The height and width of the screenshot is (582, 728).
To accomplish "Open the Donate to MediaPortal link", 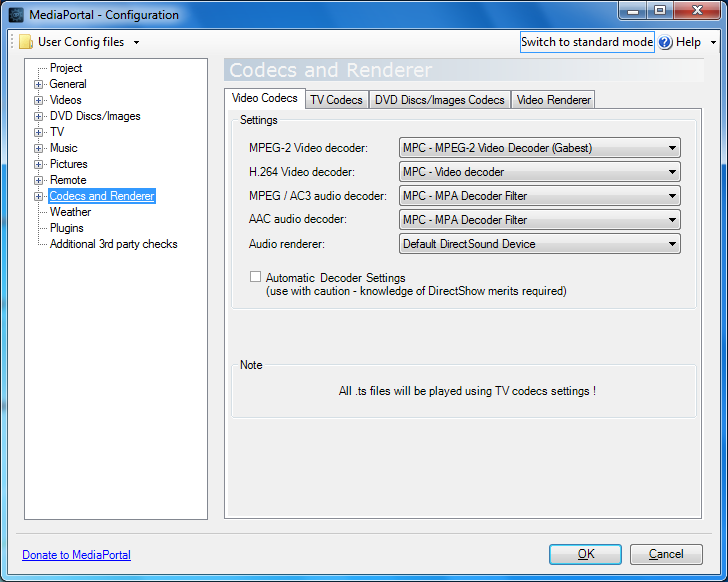I will point(76,555).
